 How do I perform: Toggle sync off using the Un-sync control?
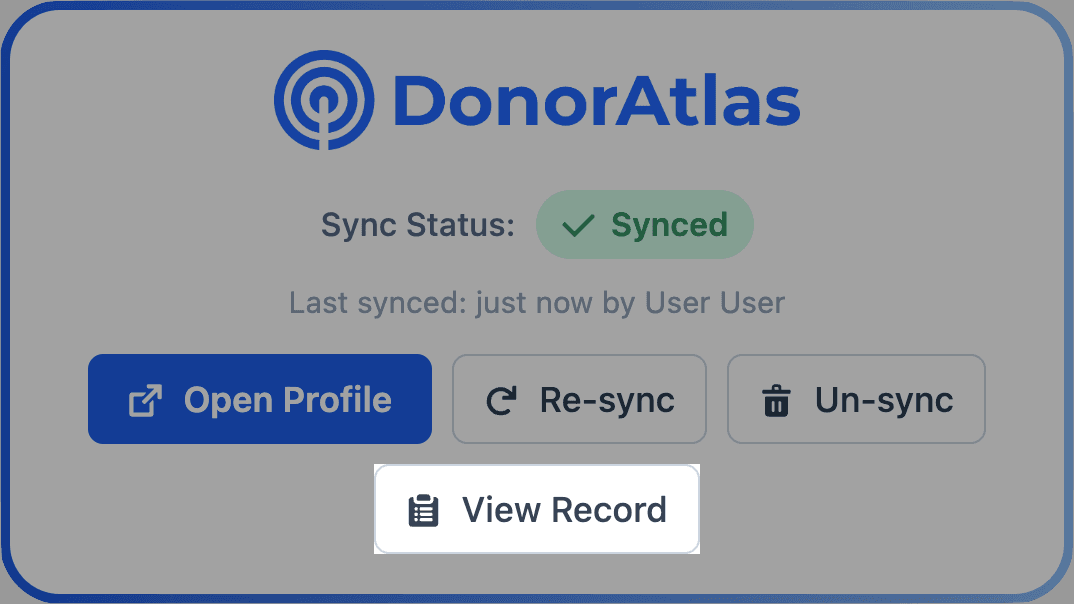coord(856,399)
